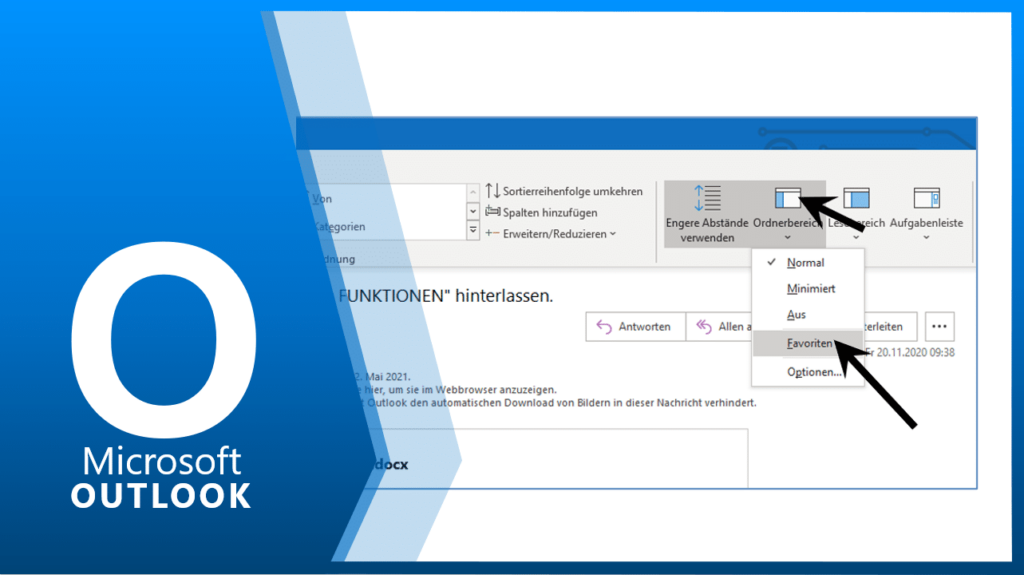Click the Allen antworten button label

[735, 327]
